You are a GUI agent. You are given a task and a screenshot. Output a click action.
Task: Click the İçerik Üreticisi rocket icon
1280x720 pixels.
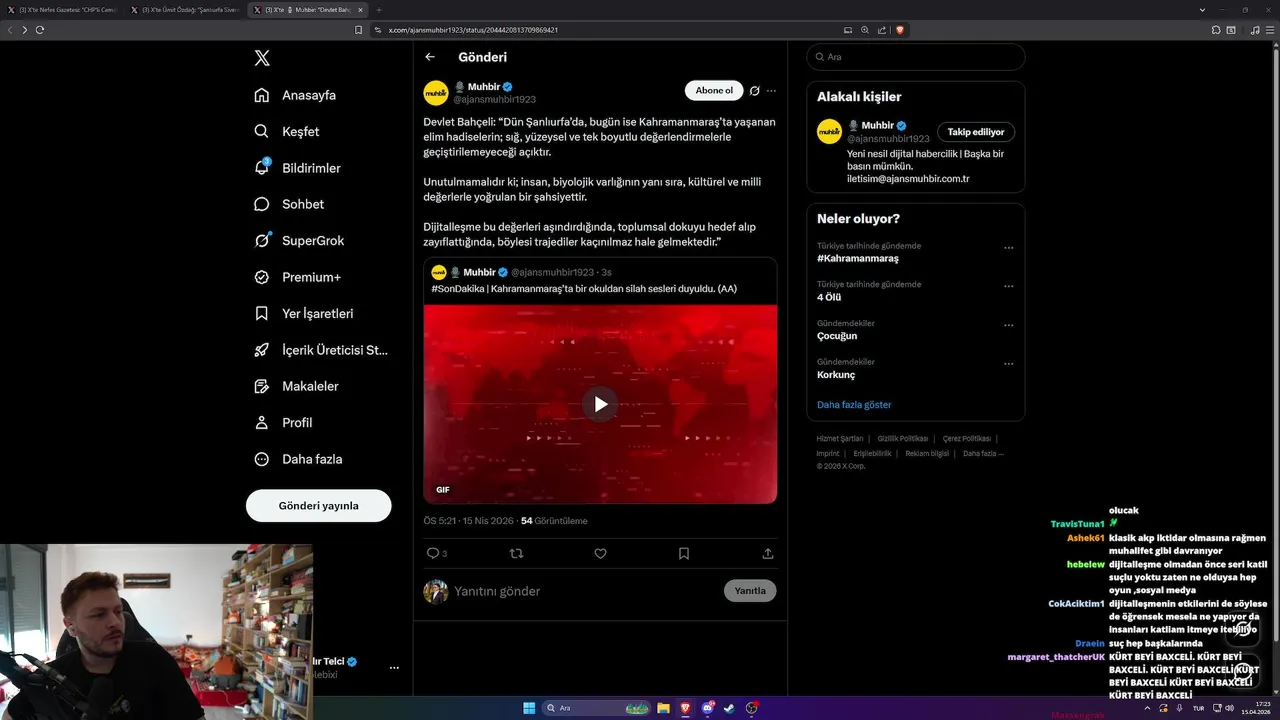point(262,350)
